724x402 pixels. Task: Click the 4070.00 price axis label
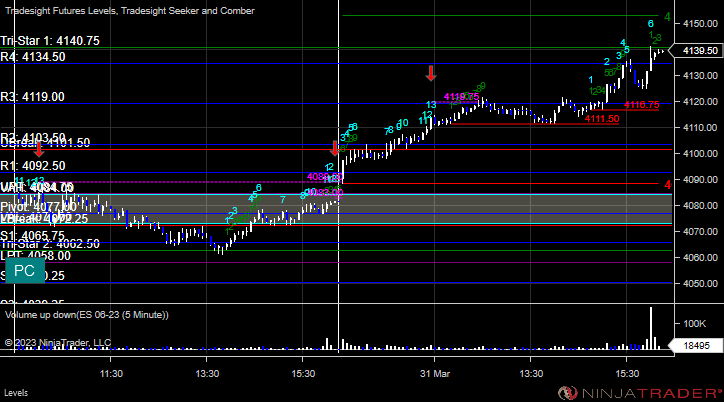pyautogui.click(x=700, y=231)
